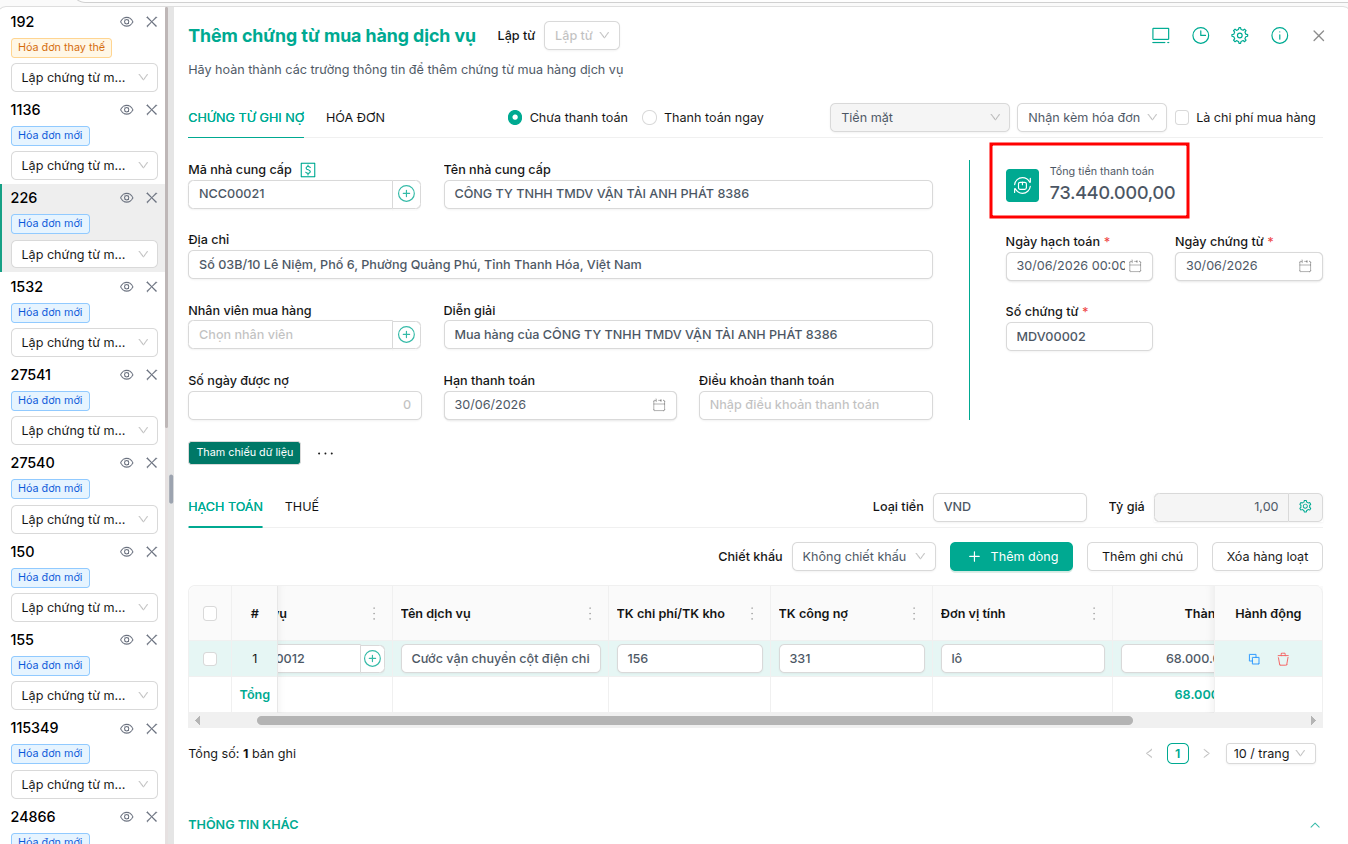Click the table's horizontal scrollbar
Viewport: 1348px width, 844px height.
pyautogui.click(x=695, y=720)
